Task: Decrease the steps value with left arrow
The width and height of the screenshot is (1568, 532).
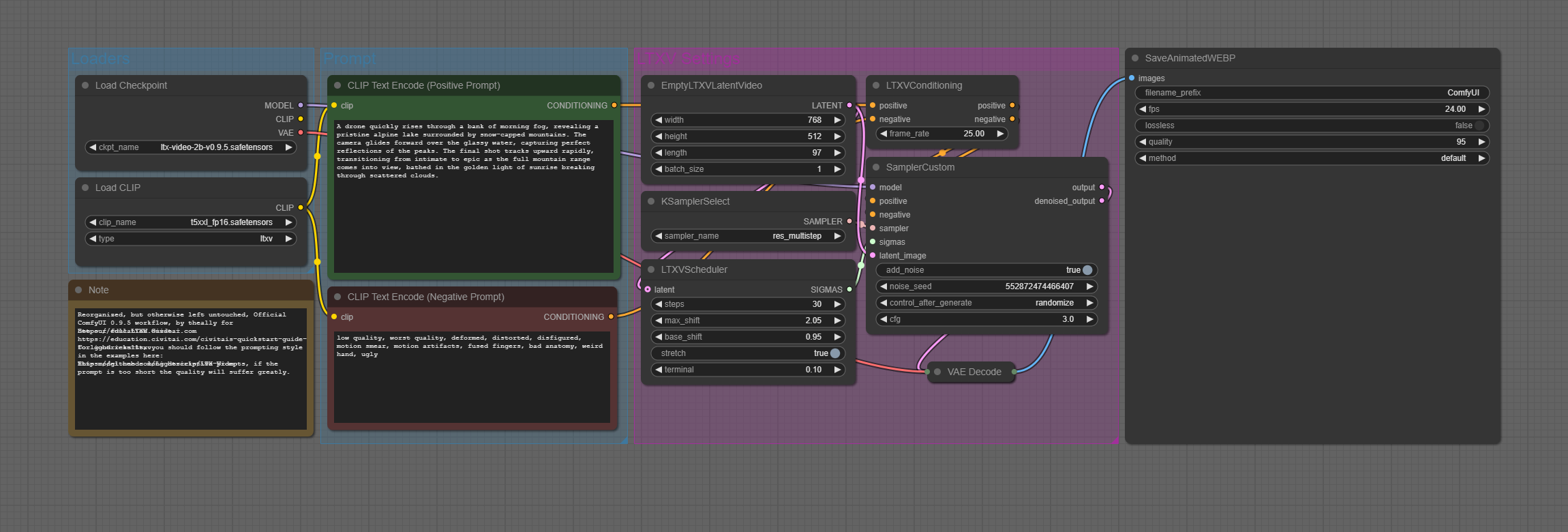Action: pos(659,304)
